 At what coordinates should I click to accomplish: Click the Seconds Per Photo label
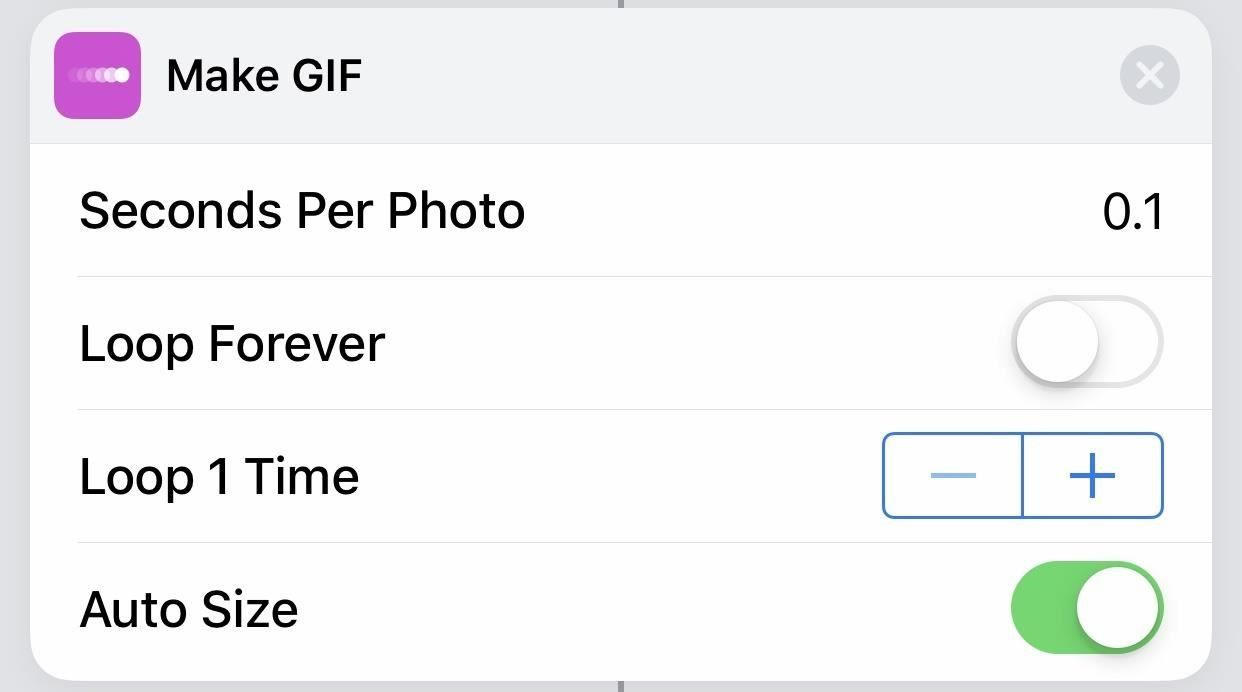click(x=301, y=210)
